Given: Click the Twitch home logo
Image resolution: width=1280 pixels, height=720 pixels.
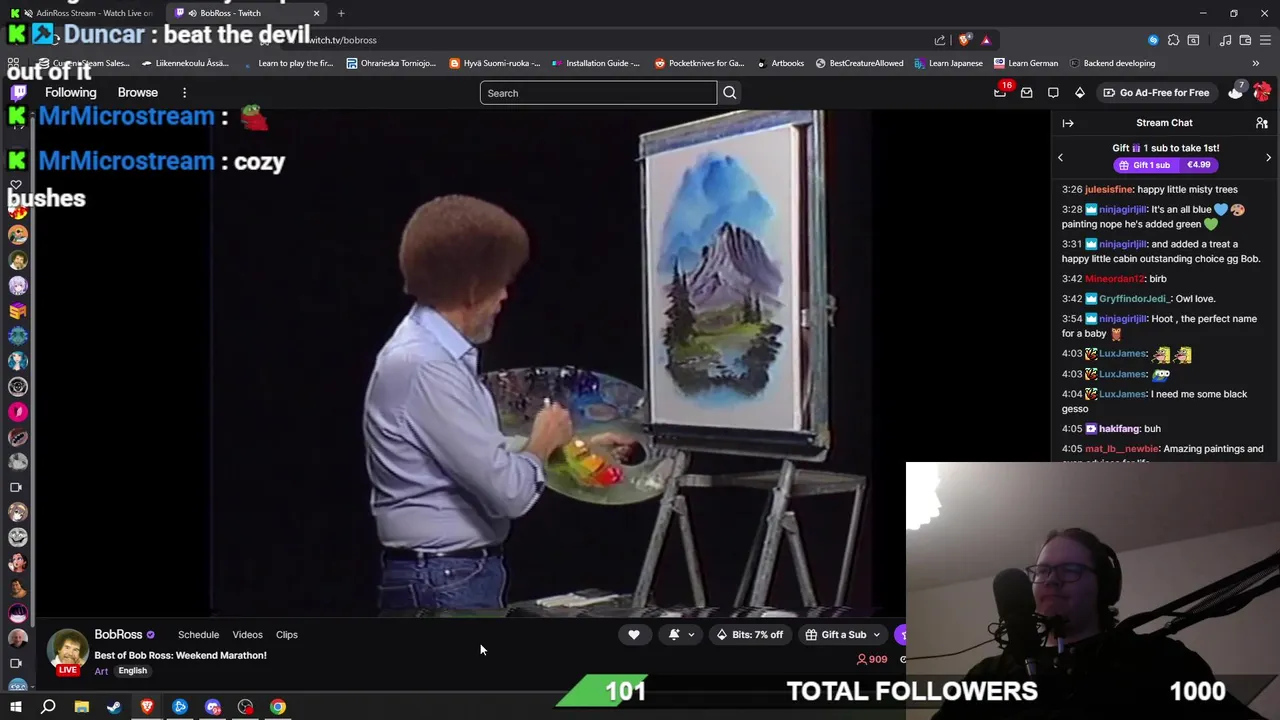Looking at the screenshot, I should tap(18, 92).
